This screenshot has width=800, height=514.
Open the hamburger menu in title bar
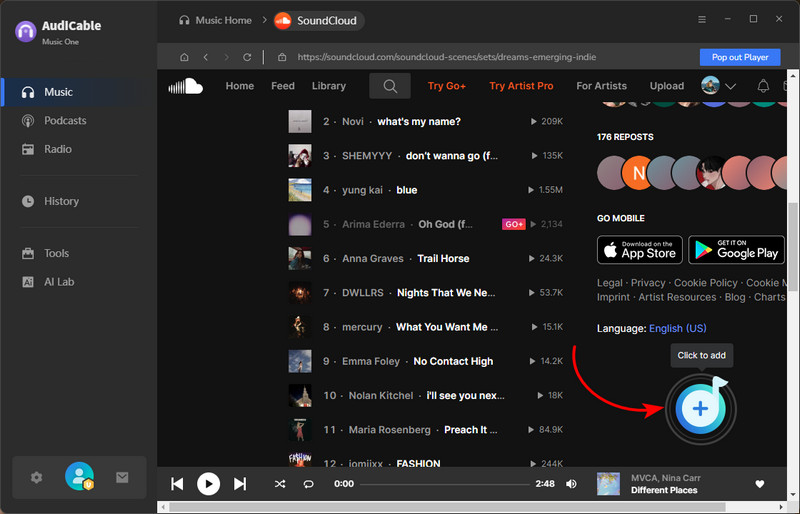702,19
